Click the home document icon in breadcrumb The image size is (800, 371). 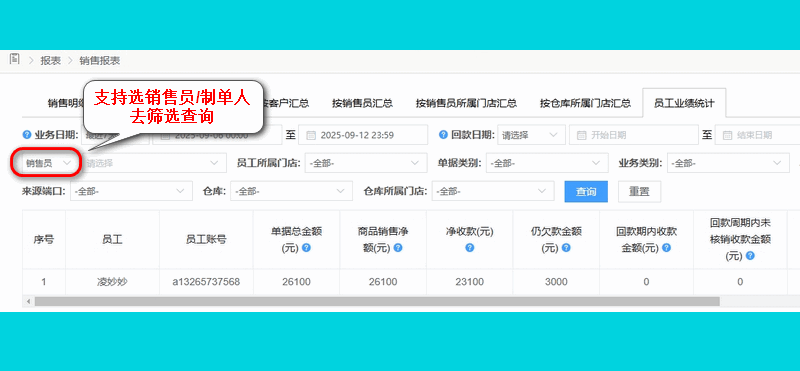pos(14,59)
